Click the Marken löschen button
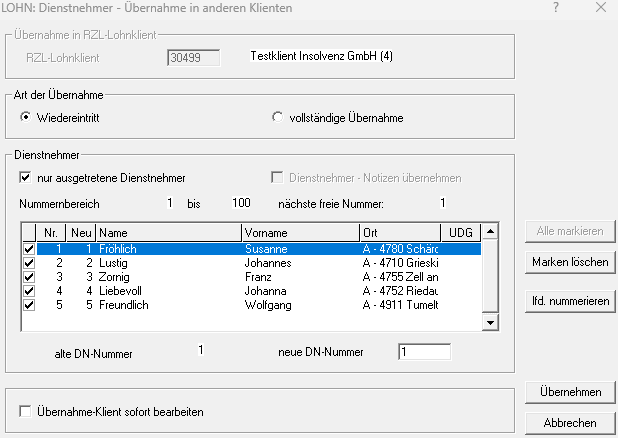 (x=570, y=263)
